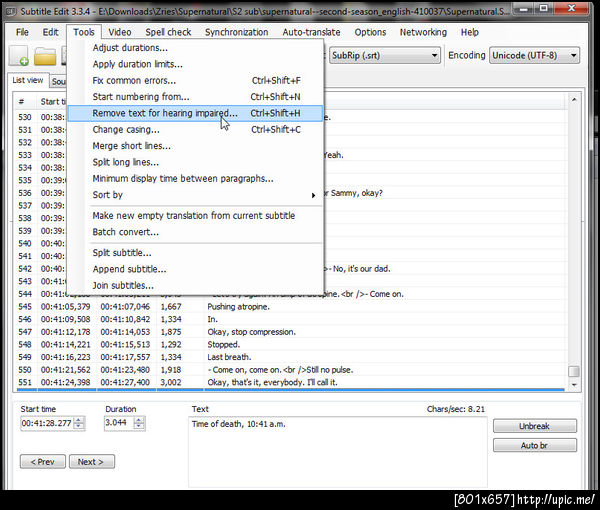This screenshot has width=600, height=510.
Task: Select subtitle row number 530
Action: [x=25, y=117]
